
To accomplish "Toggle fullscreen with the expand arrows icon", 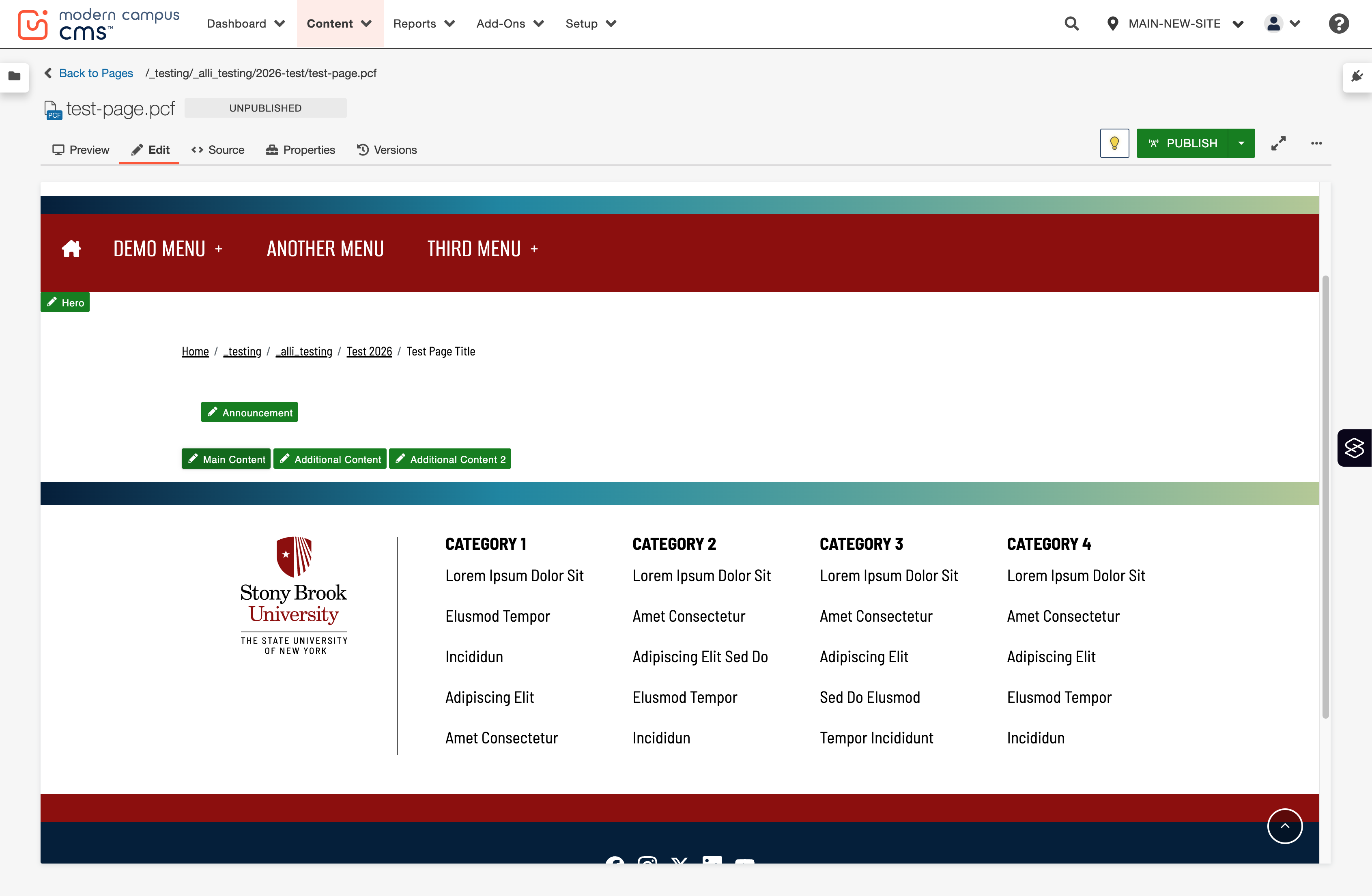I will (x=1279, y=143).
